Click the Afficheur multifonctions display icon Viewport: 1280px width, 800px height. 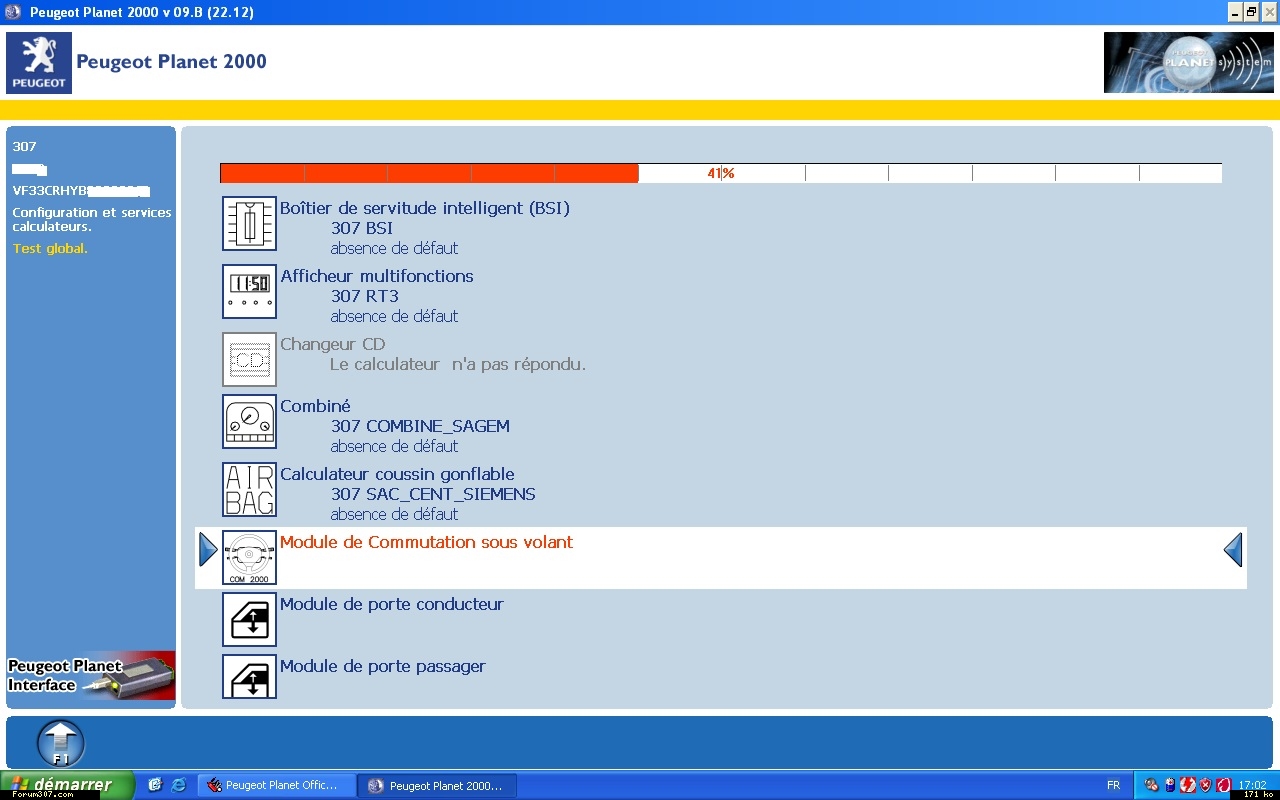point(249,291)
